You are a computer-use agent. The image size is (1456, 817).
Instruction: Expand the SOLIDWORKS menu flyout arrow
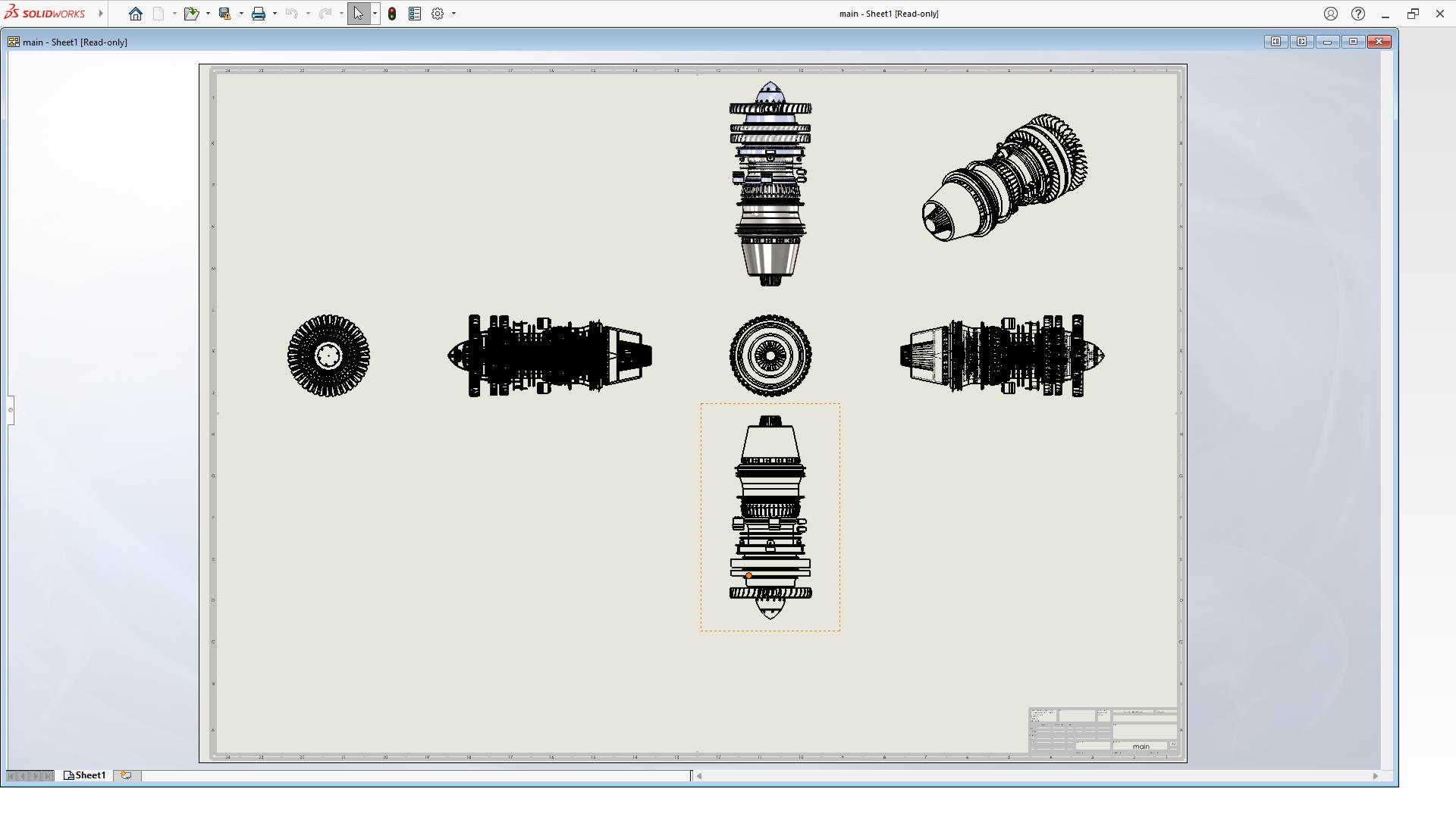click(x=101, y=14)
